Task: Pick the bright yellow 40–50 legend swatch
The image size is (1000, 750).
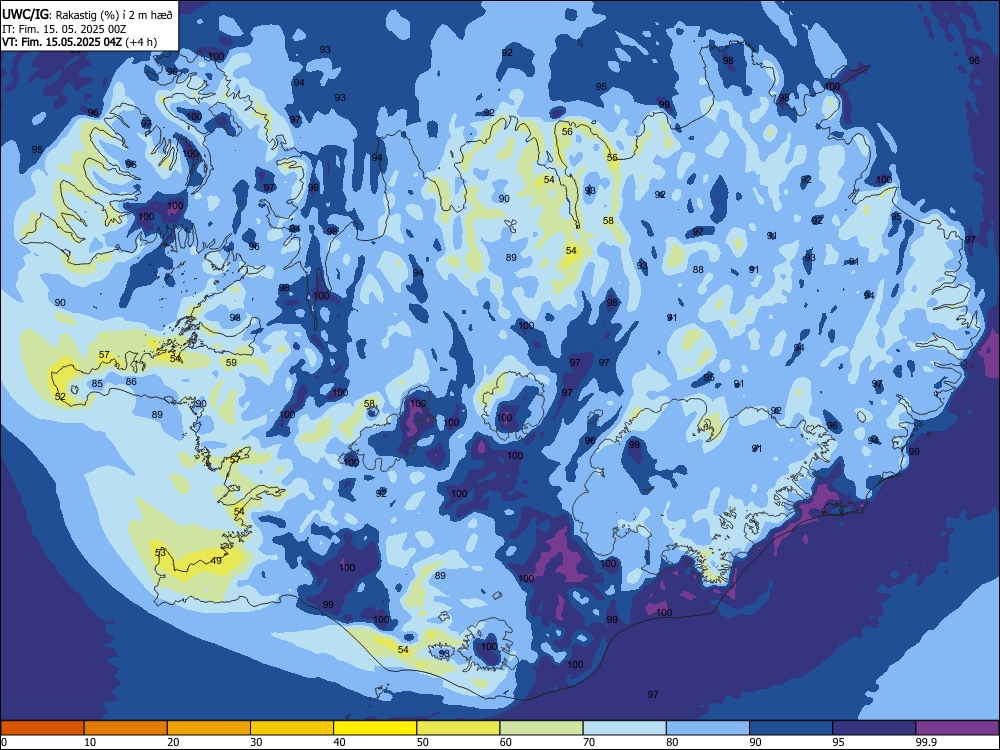Action: tap(375, 728)
